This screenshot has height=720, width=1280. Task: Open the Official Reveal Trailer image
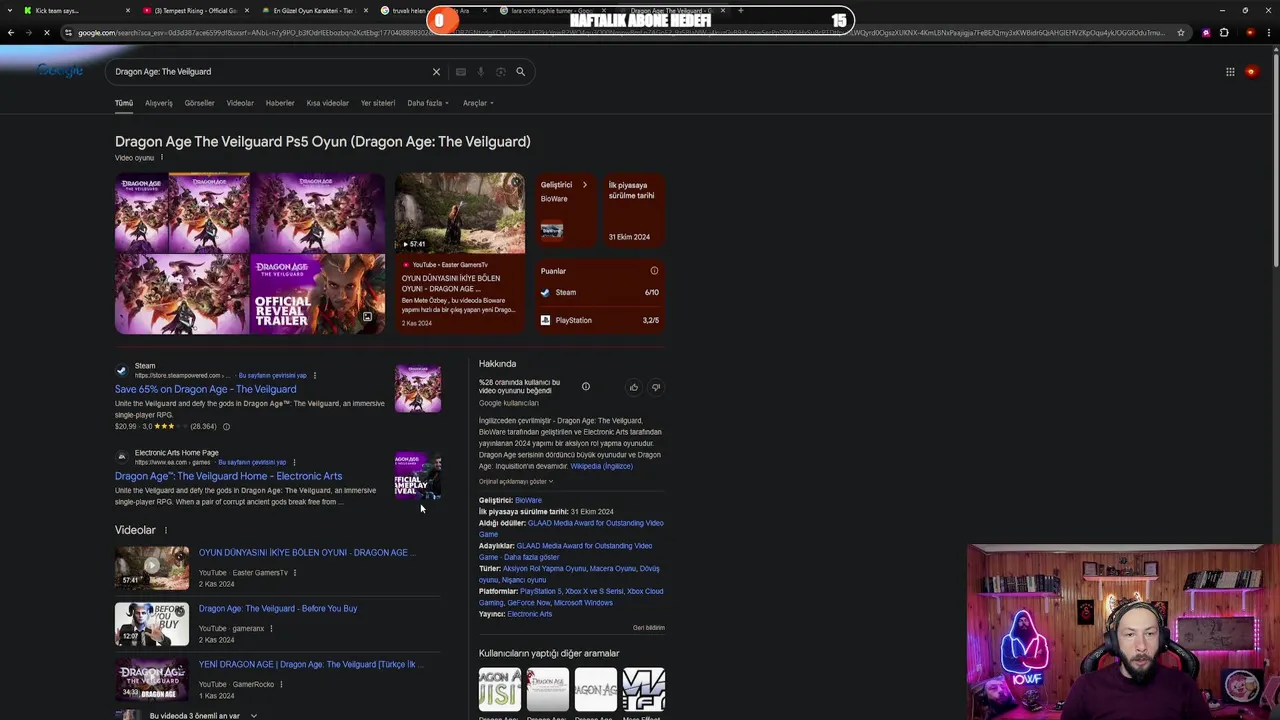(317, 294)
